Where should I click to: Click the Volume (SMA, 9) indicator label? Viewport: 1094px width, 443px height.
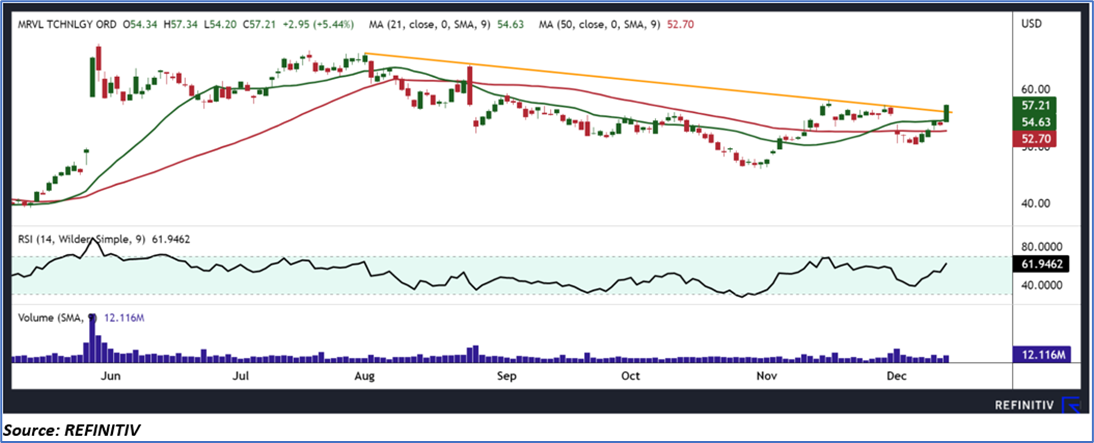pos(58,318)
